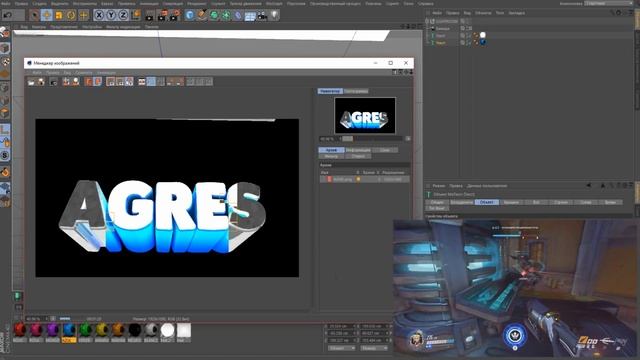Activate the Scale tool in main toolbar
The width and height of the screenshot is (640, 360).
[59, 15]
